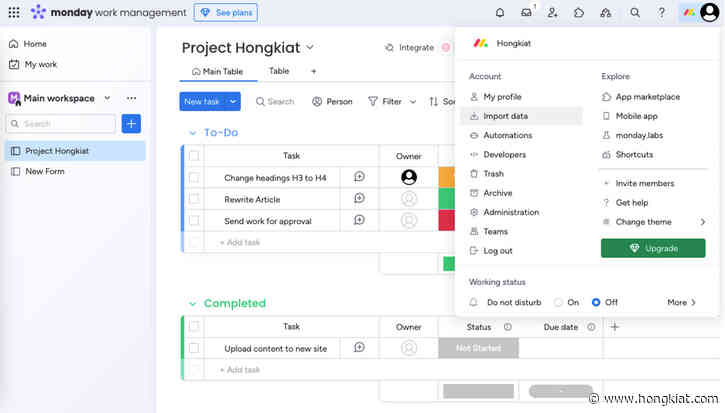Assign an owner to Send work for approval

click(x=409, y=221)
